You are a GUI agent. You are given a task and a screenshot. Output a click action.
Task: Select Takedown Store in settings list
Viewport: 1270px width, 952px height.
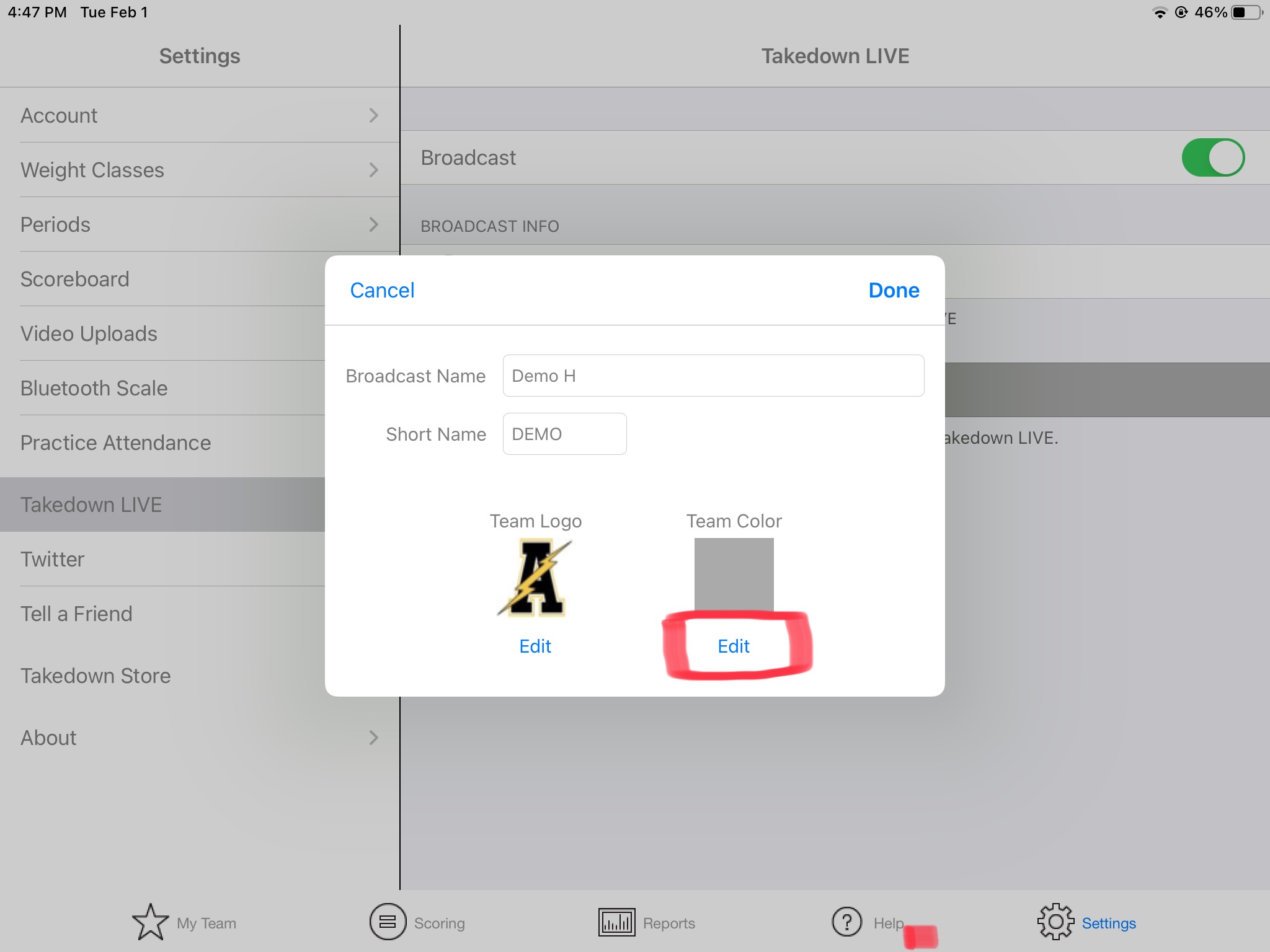point(95,676)
